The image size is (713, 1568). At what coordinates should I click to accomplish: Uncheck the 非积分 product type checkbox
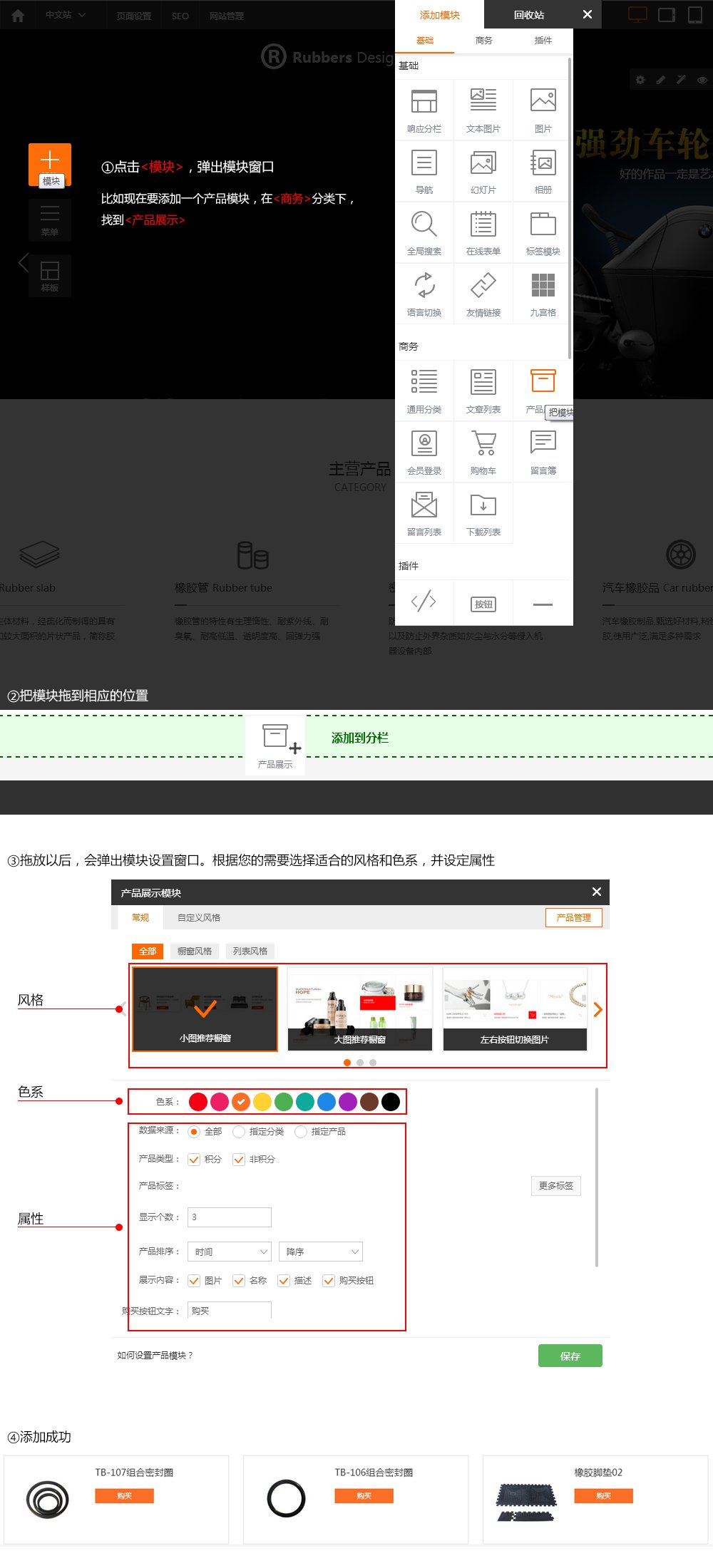[x=239, y=1160]
